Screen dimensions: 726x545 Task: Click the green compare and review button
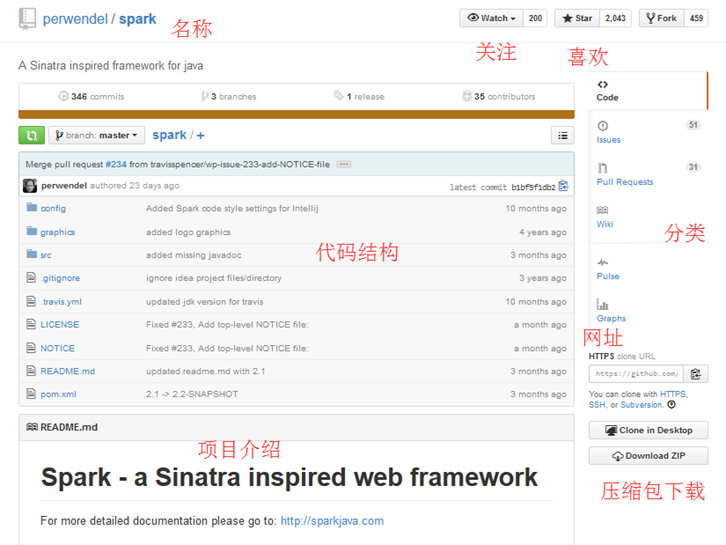tap(31, 135)
